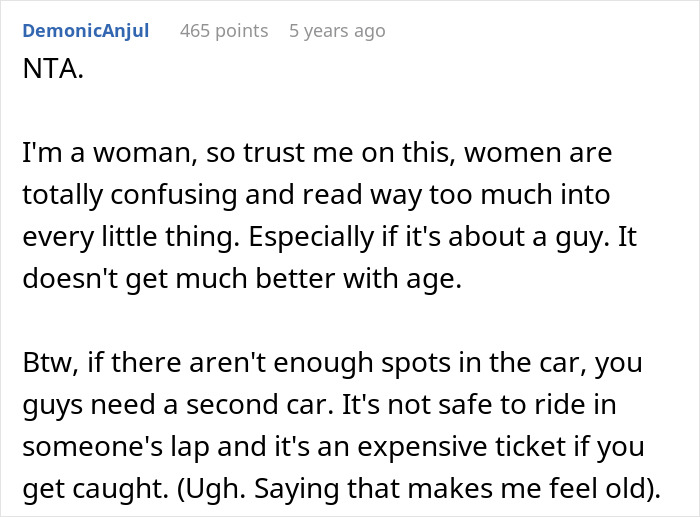
Task: Open DemonicAnjul's user profile link
Action: (x=86, y=31)
